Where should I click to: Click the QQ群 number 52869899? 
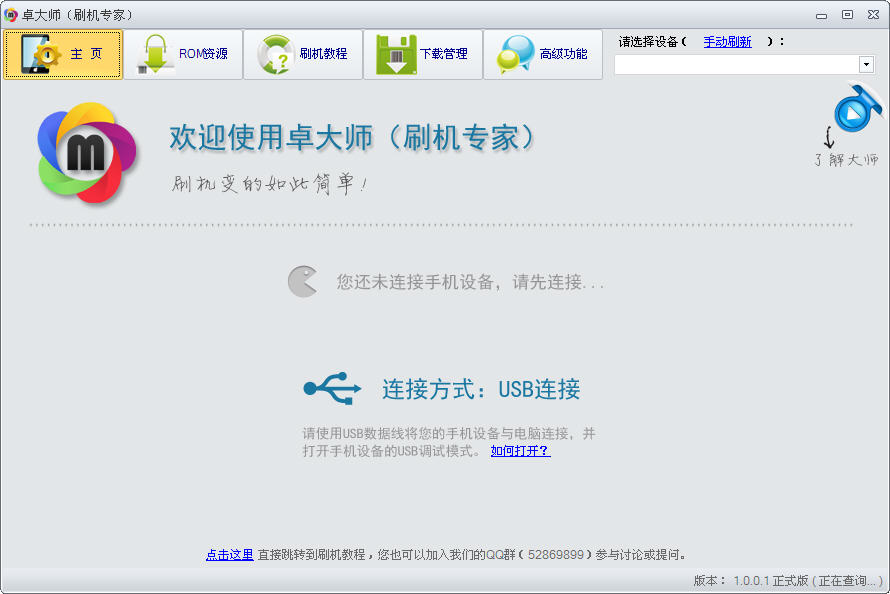(556, 555)
